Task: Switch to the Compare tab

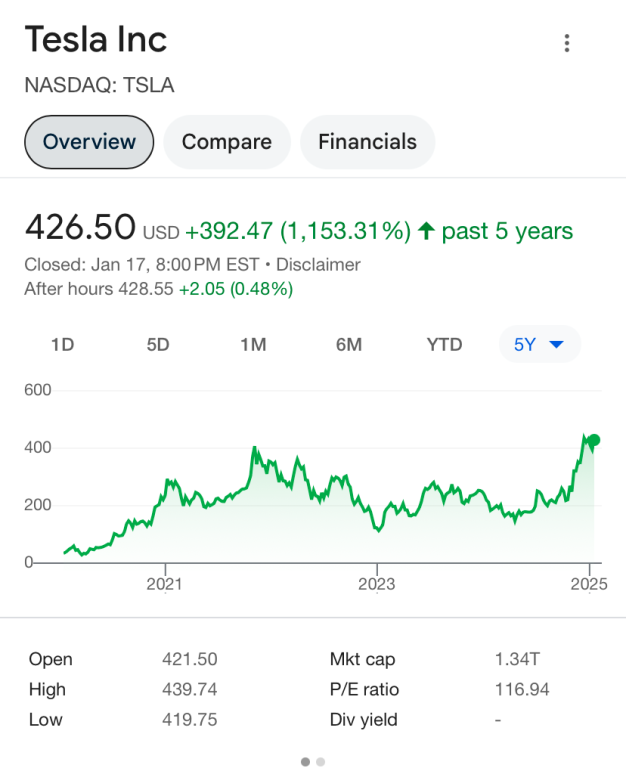Action: pyautogui.click(x=226, y=142)
